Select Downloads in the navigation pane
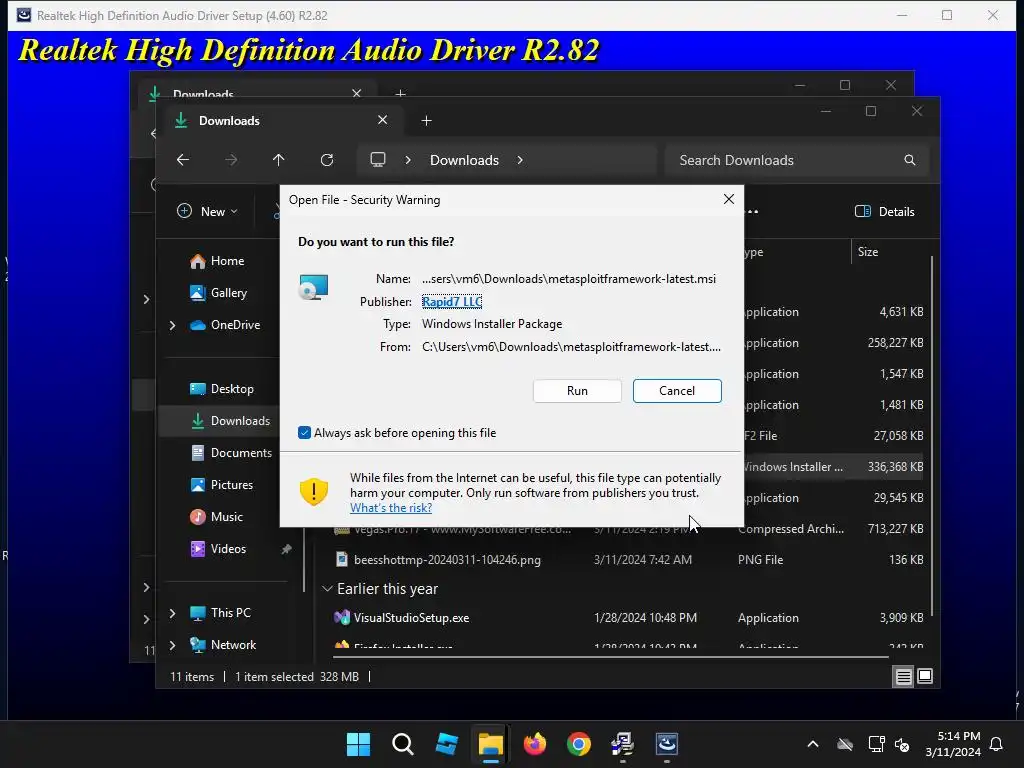Screen dimensions: 1024x768 231,421
